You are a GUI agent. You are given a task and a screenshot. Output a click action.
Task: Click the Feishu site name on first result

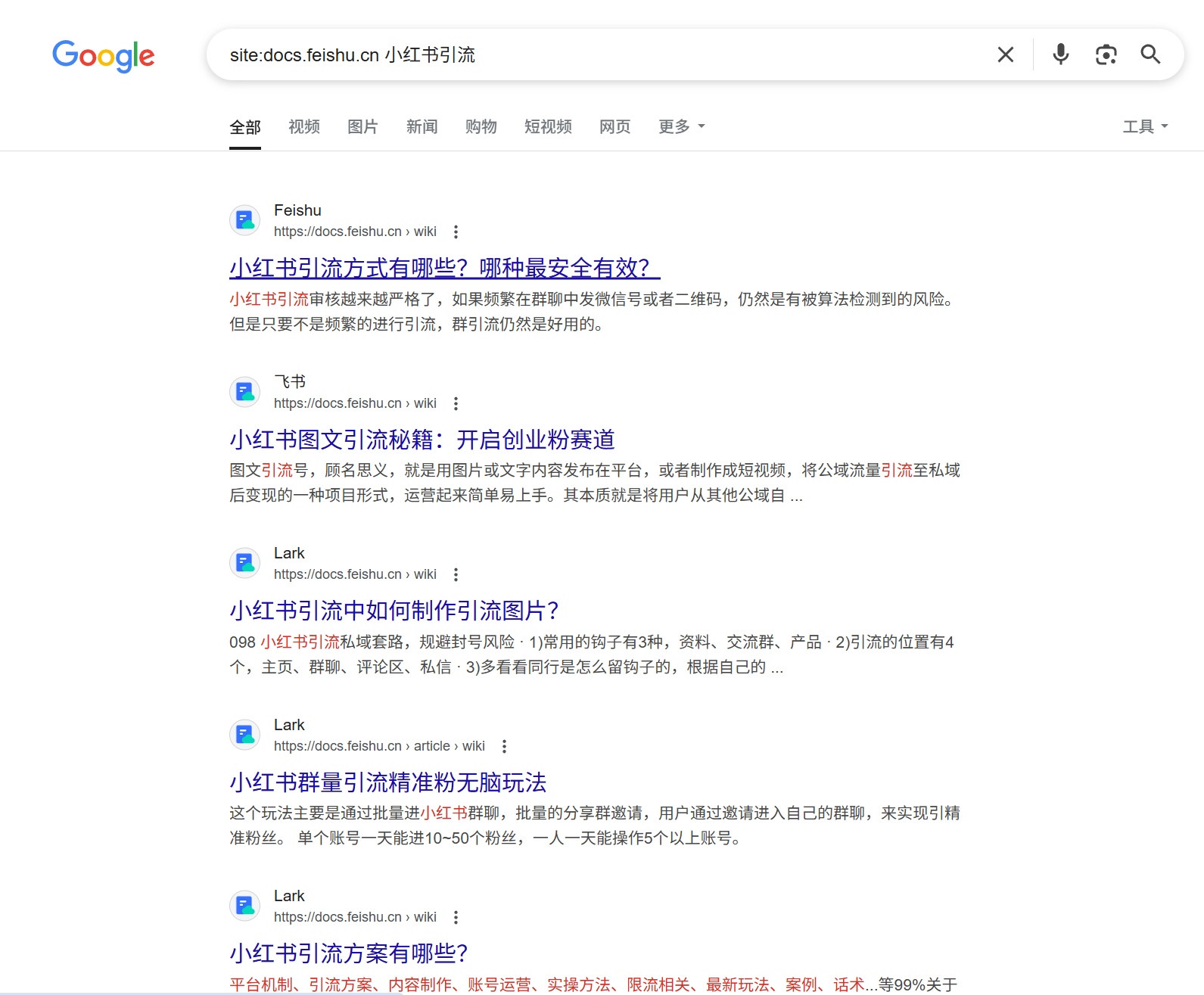pos(297,210)
